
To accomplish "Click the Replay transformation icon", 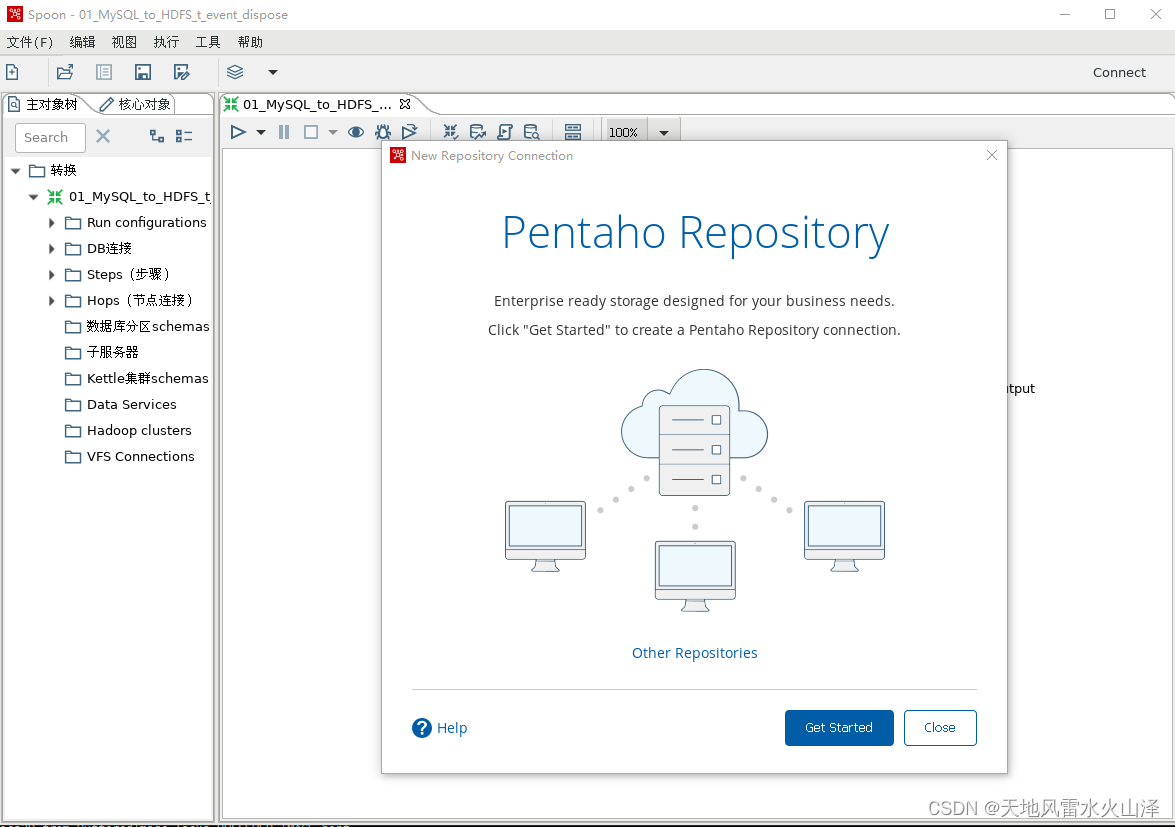I will 409,132.
